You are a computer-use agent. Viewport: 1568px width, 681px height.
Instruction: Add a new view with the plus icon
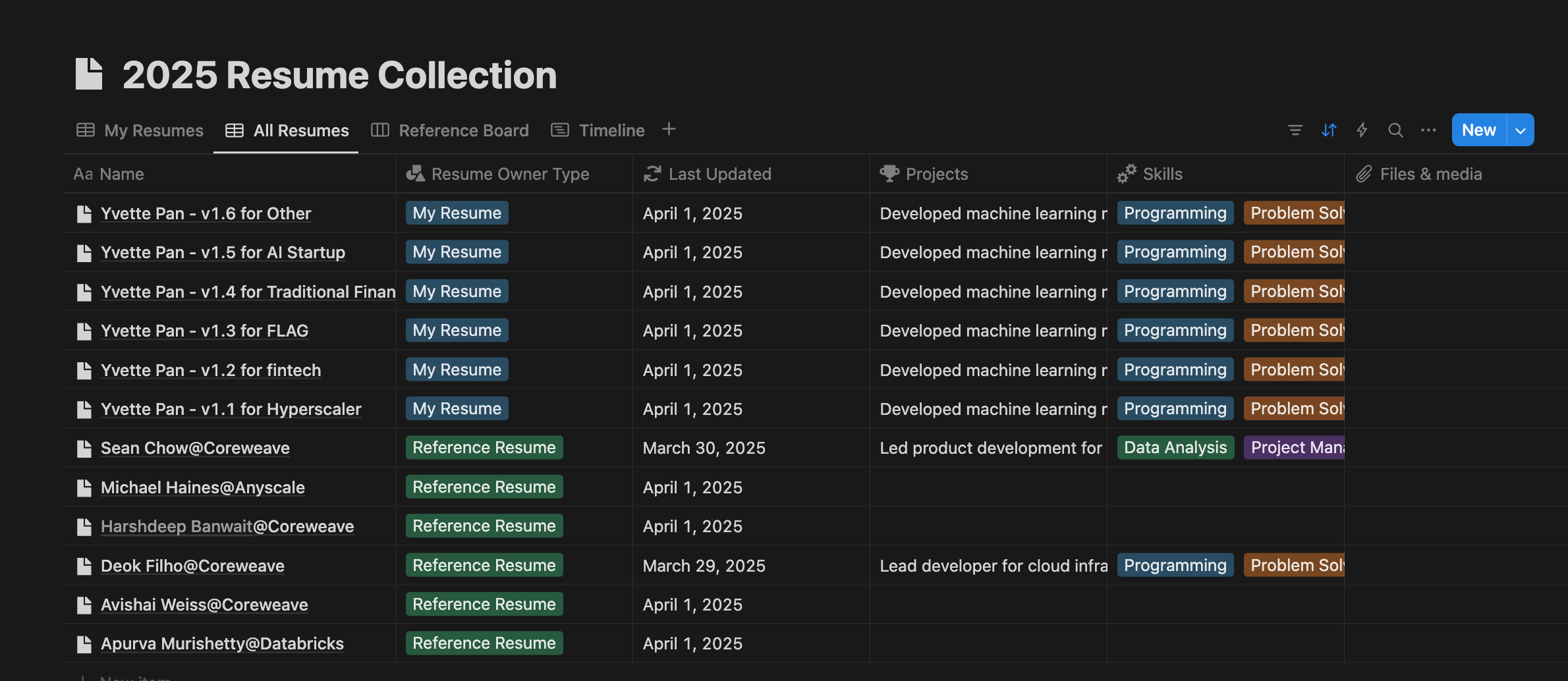(669, 129)
